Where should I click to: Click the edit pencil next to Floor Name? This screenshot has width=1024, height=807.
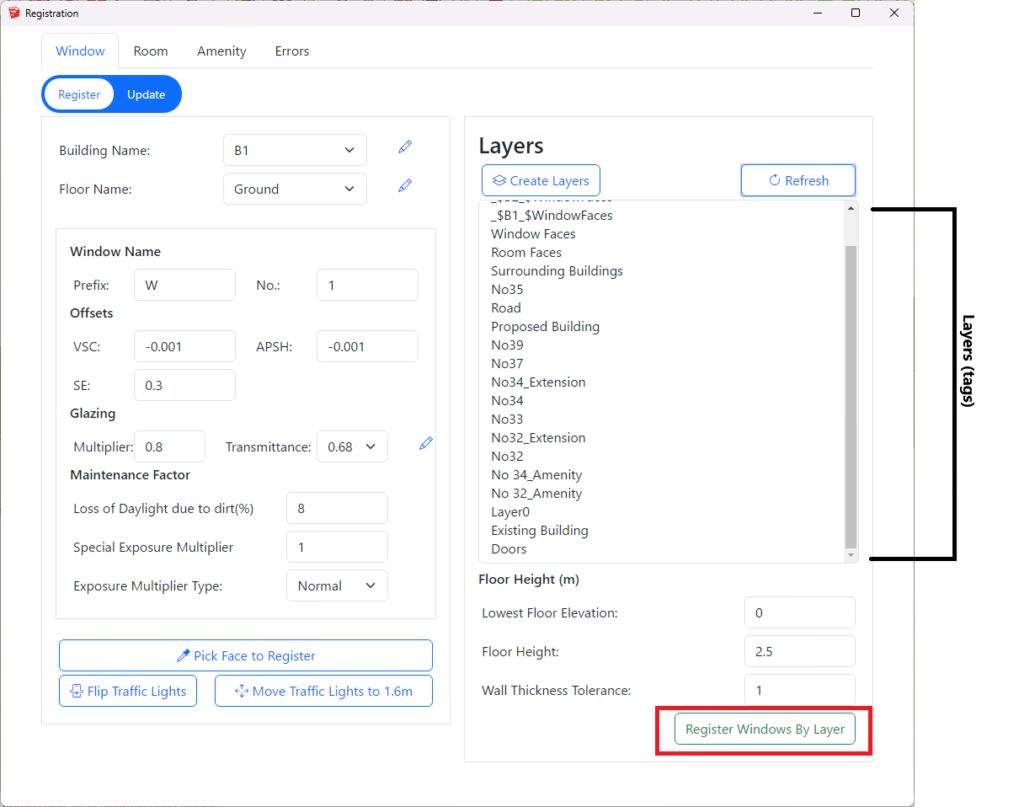(x=405, y=186)
